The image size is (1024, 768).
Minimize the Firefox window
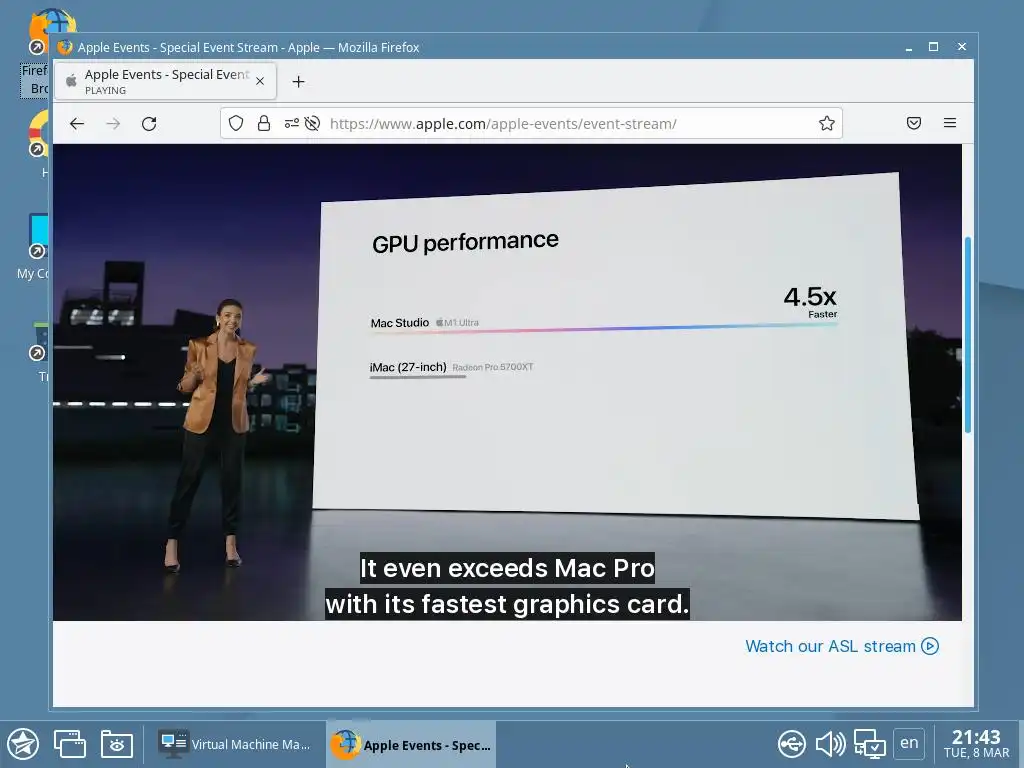(x=908, y=47)
